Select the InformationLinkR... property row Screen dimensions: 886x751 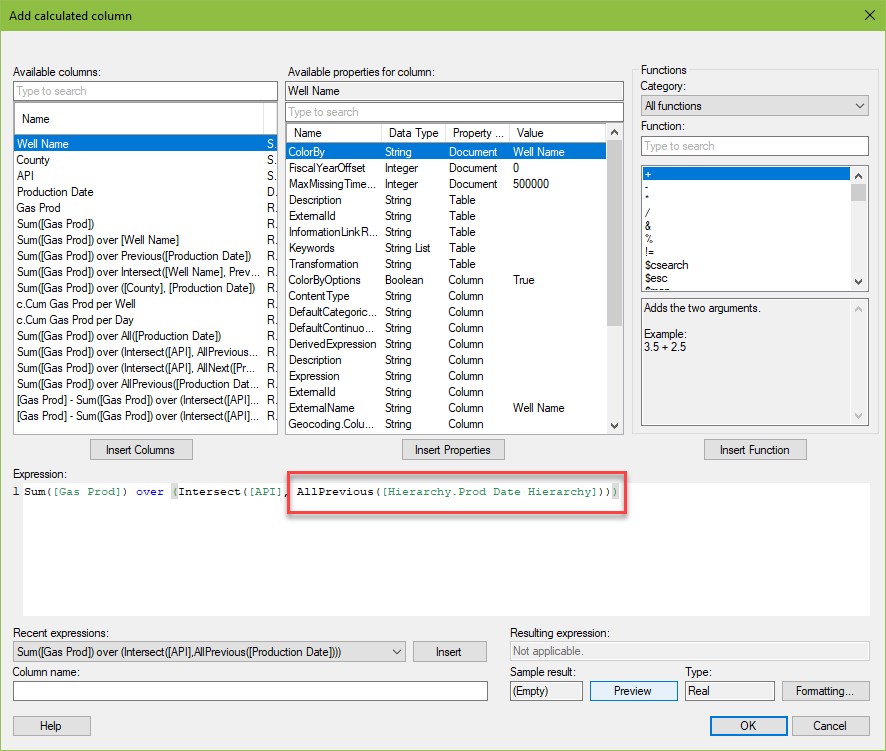pyautogui.click(x=446, y=232)
